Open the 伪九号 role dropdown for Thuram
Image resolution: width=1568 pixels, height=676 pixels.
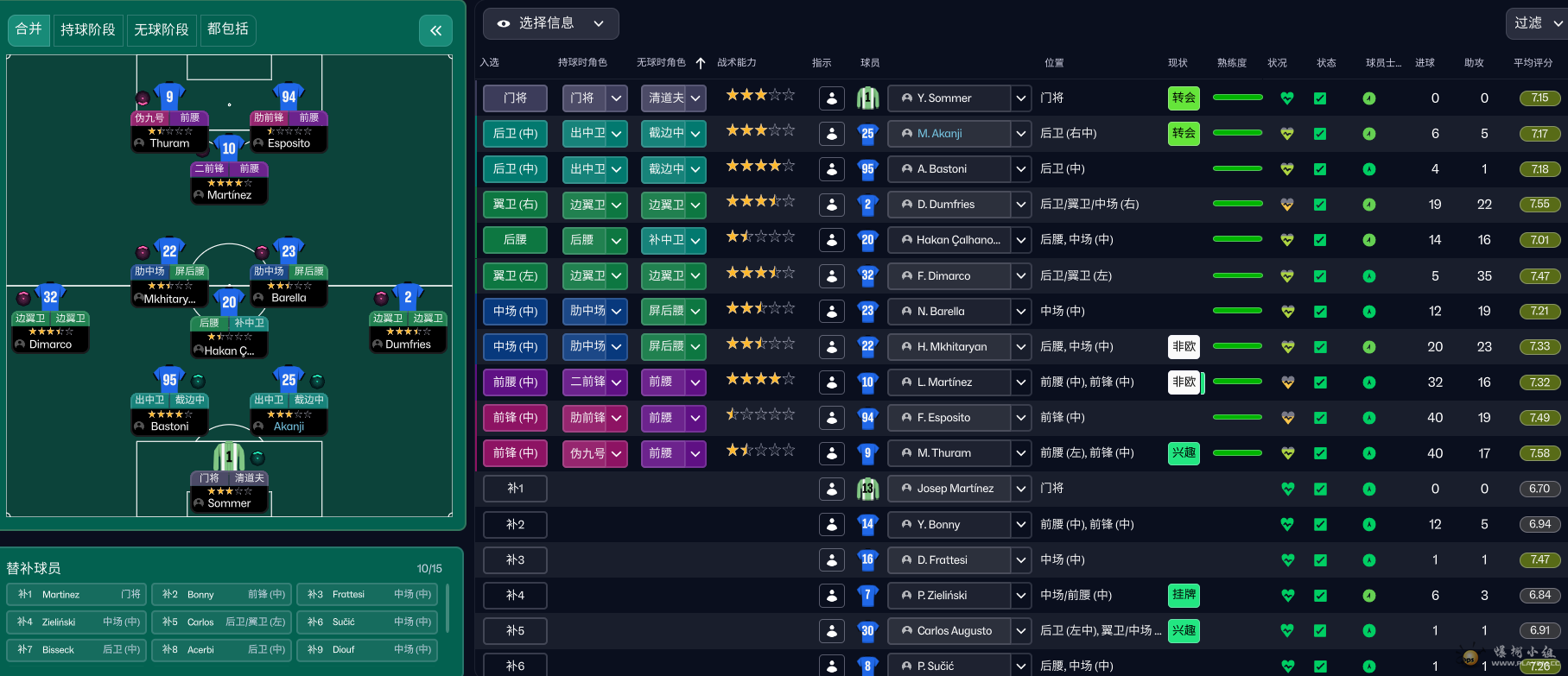[x=617, y=453]
